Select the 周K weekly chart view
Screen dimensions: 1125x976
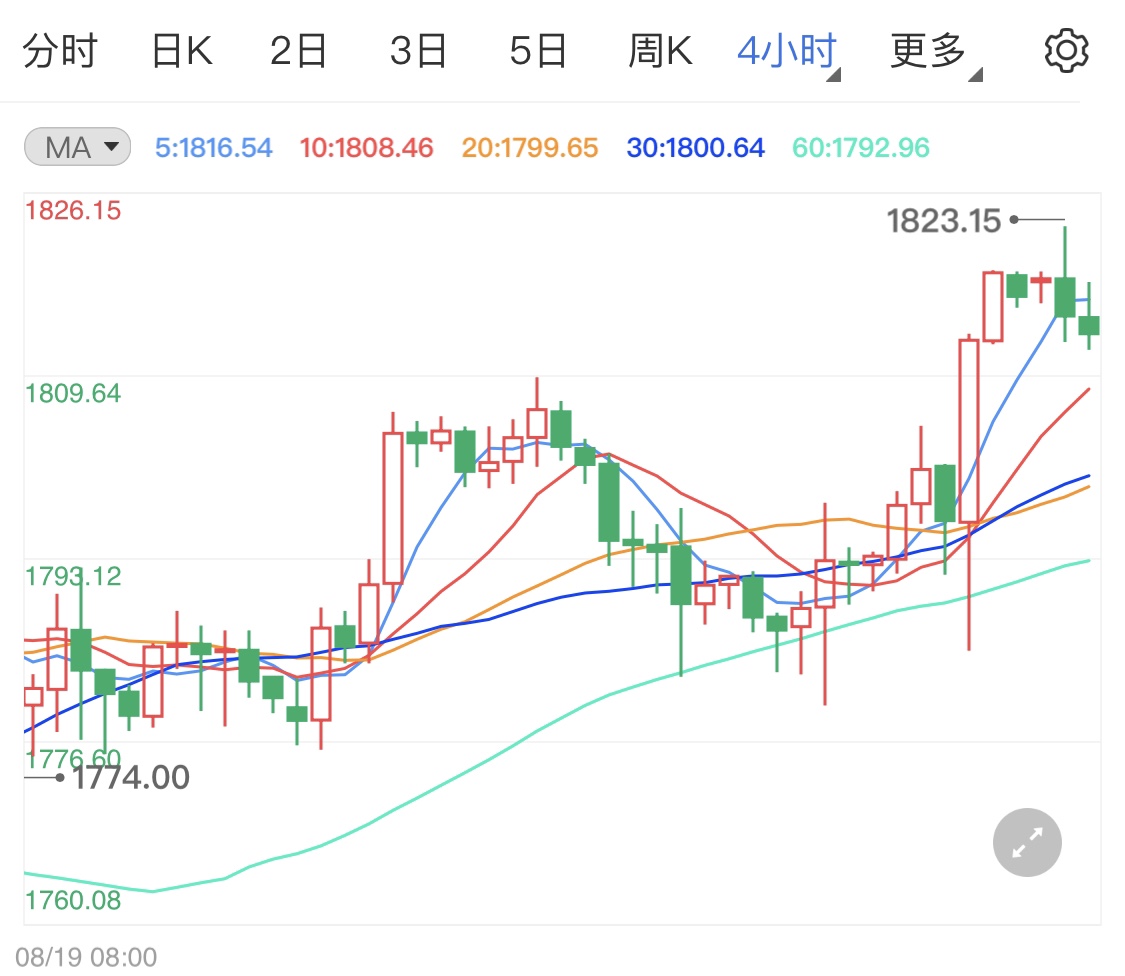pos(659,50)
